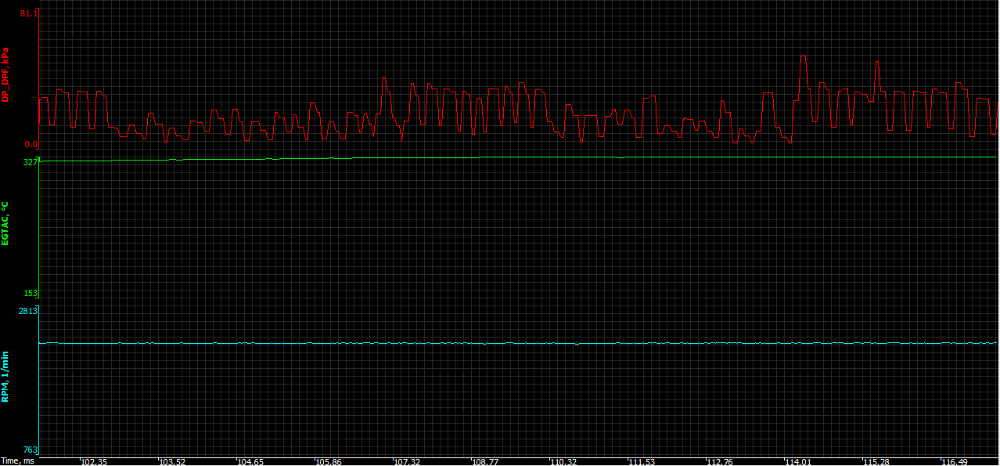Click the tallest peak of the red DP_DPF trace
Viewport: 1000px width, 466px height.
(803, 58)
